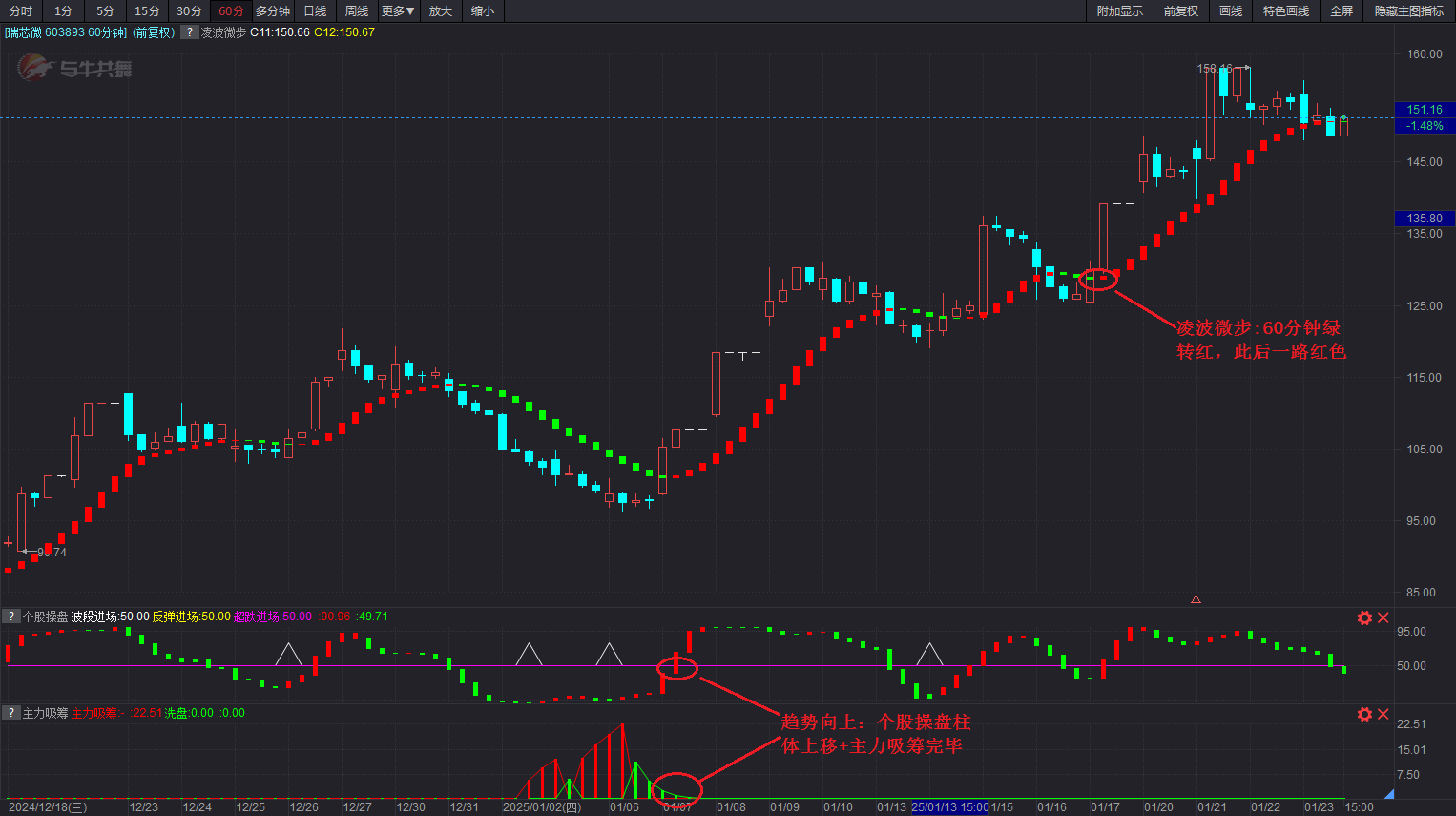Click the blue 135.80 price axis tag

pos(1425,219)
